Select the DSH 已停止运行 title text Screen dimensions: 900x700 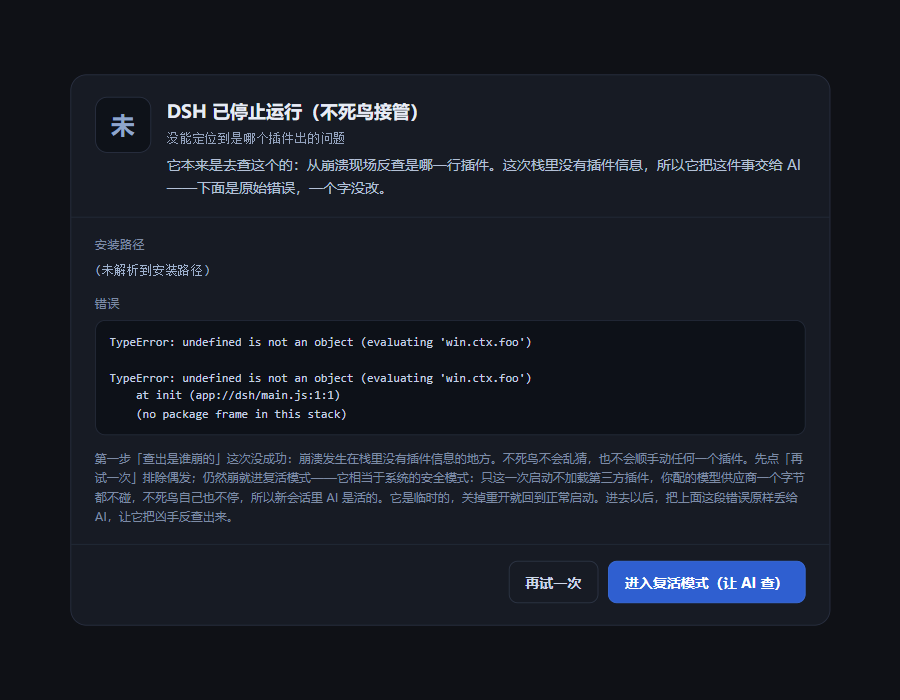pyautogui.click(x=293, y=112)
